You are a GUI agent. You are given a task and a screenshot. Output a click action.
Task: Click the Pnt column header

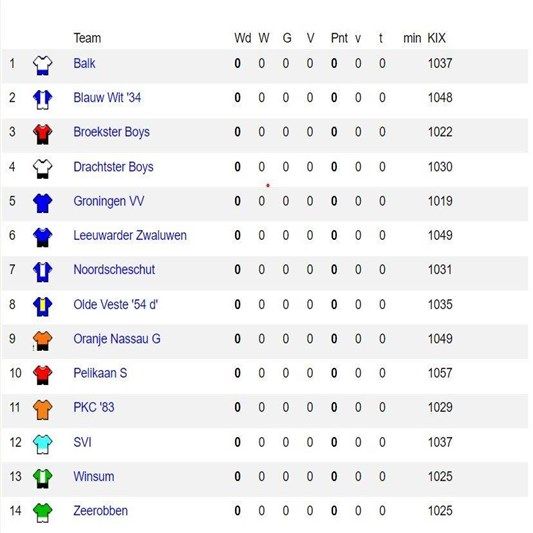click(x=339, y=38)
